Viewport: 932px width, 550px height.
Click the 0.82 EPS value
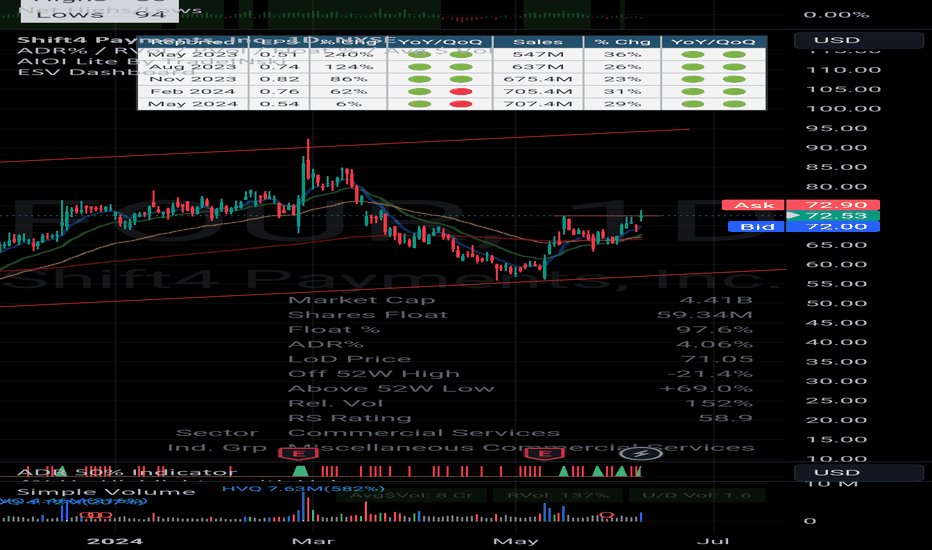pyautogui.click(x=279, y=79)
